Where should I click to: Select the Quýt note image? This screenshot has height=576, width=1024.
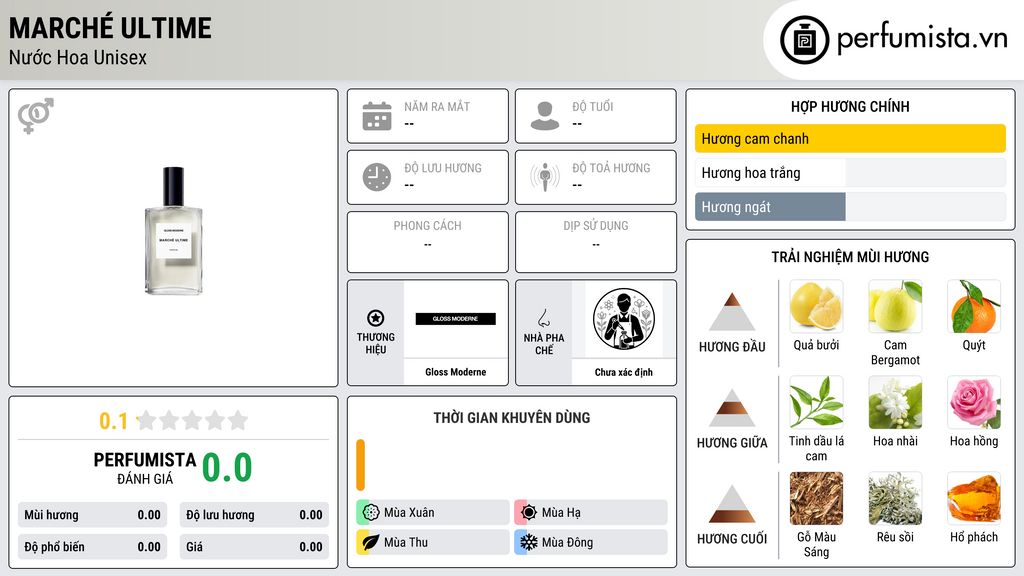[x=974, y=306]
